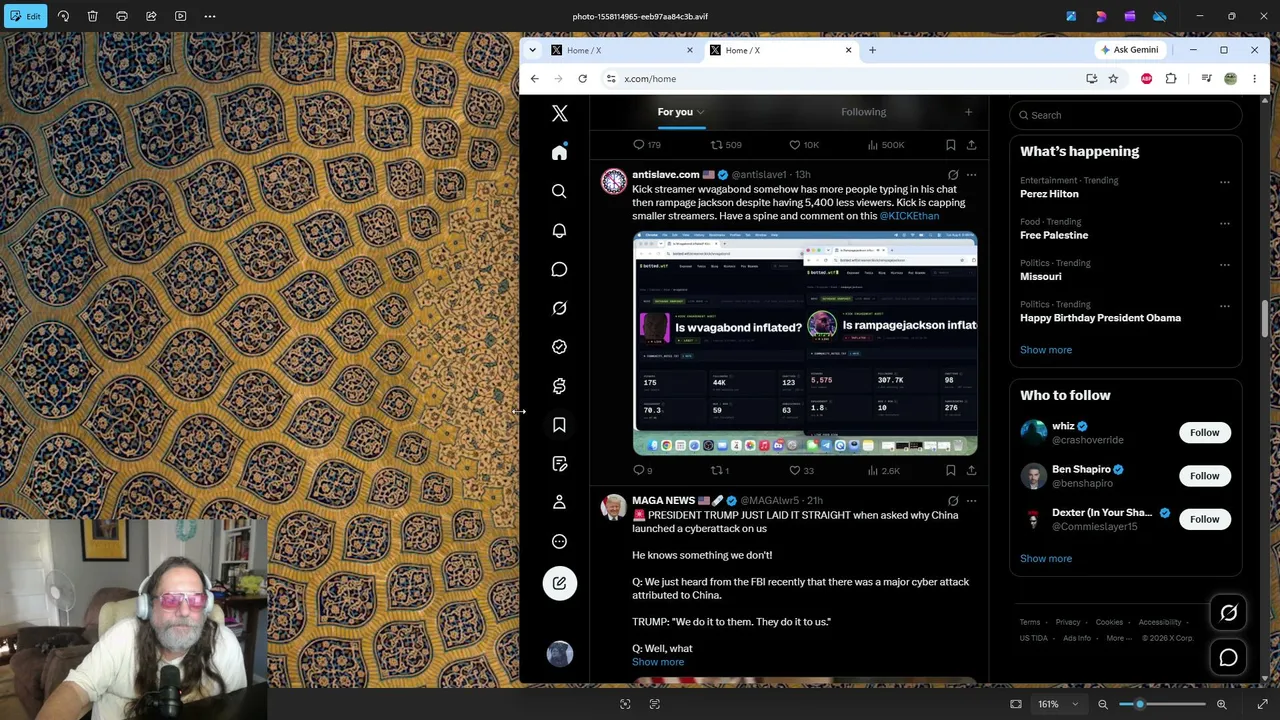The height and width of the screenshot is (720, 1280).
Task: Zoom out using the magnifier minus icon
Action: click(x=1103, y=704)
